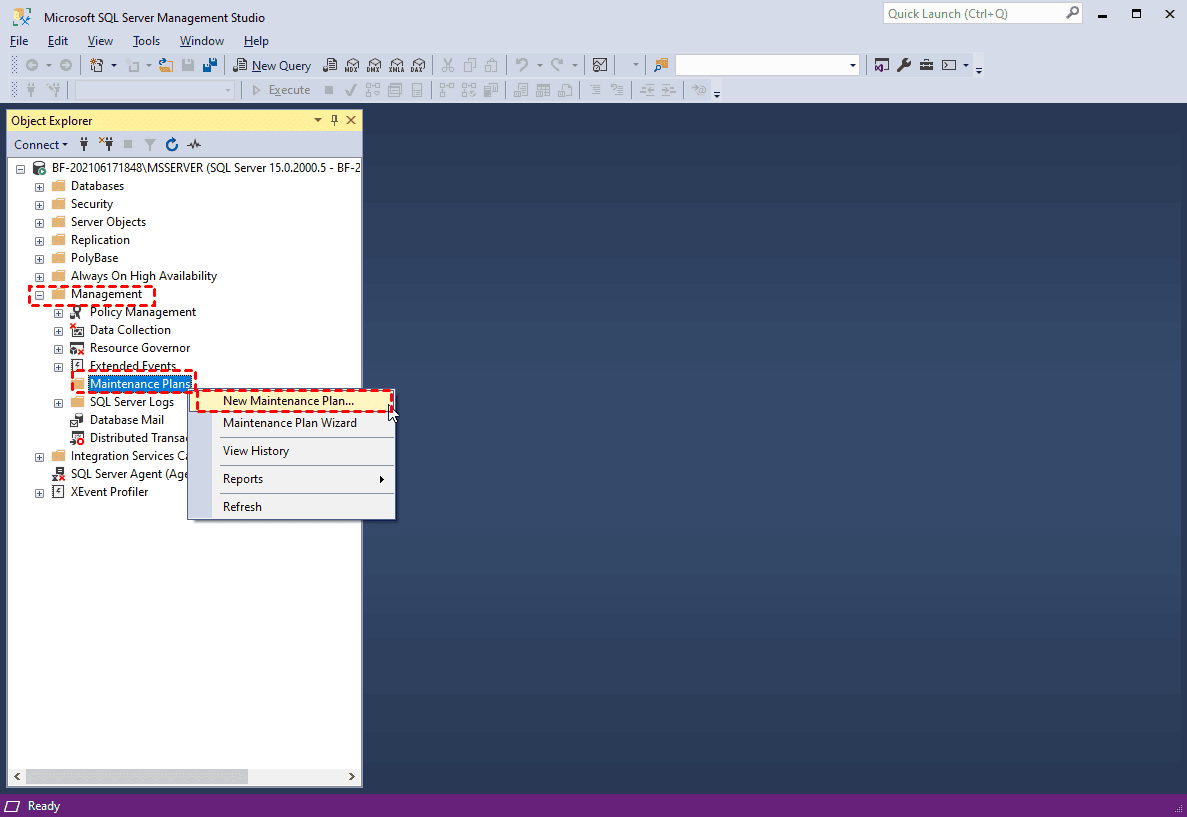Open Object Explorer window position dropdown

(318, 120)
